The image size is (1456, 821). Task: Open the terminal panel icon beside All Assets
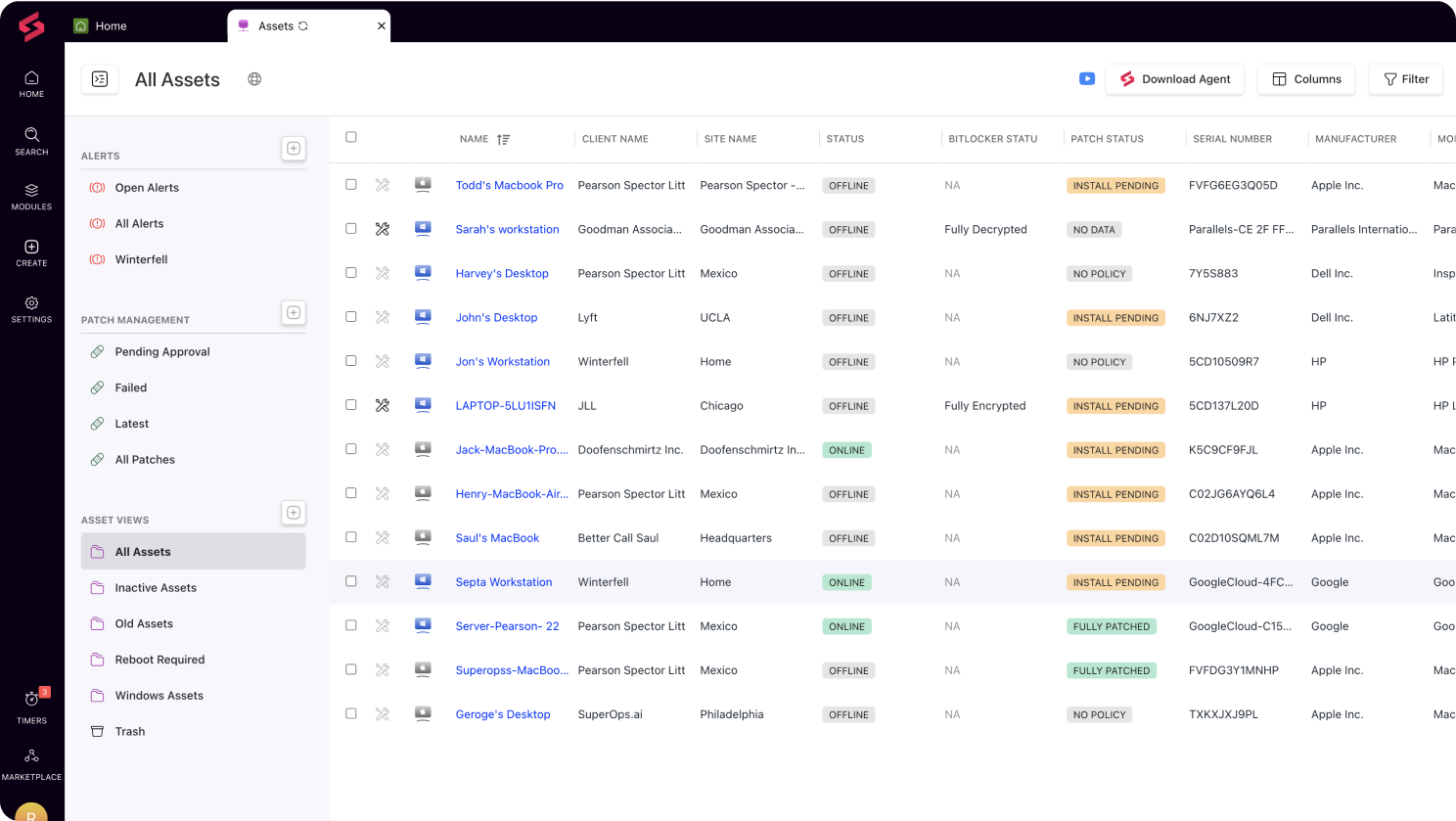click(x=100, y=79)
